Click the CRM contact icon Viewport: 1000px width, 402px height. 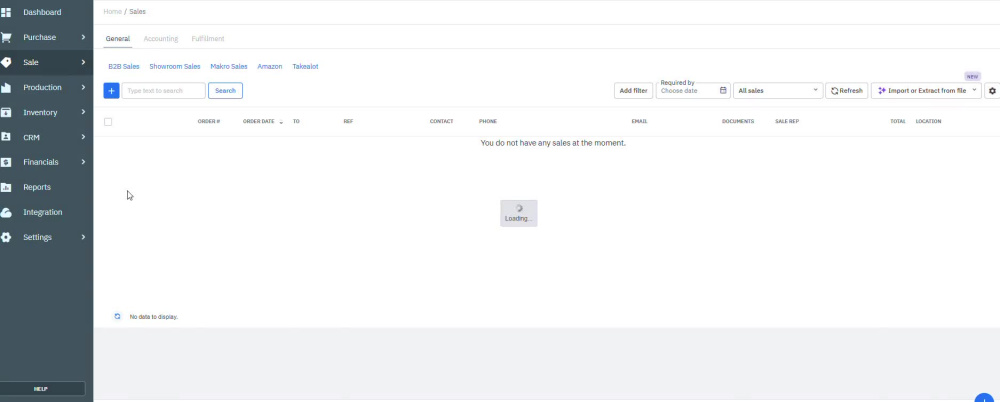tap(6, 137)
